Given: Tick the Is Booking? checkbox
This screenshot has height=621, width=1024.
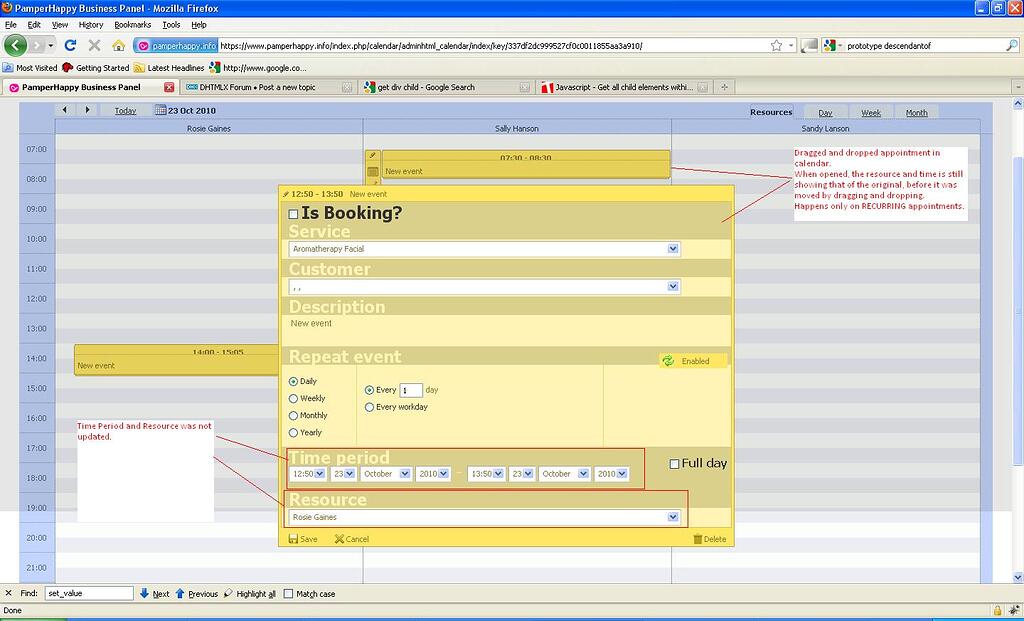Looking at the screenshot, I should (293, 213).
